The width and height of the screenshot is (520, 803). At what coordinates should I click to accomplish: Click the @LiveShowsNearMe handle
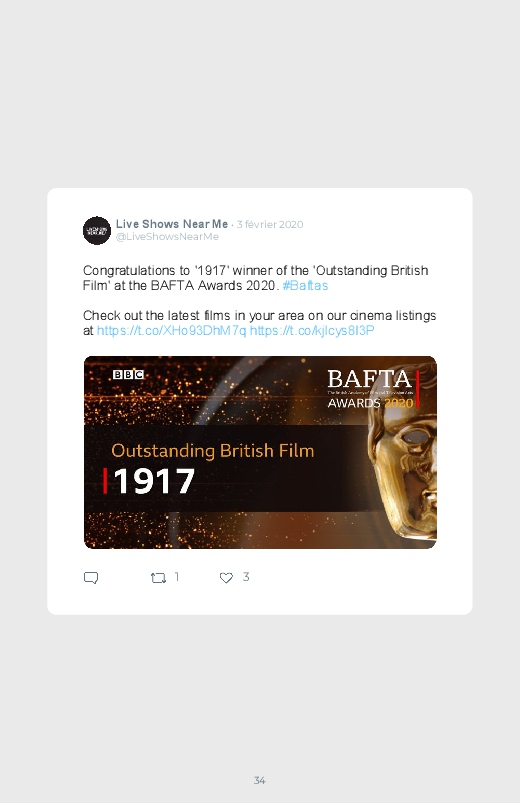click(168, 237)
